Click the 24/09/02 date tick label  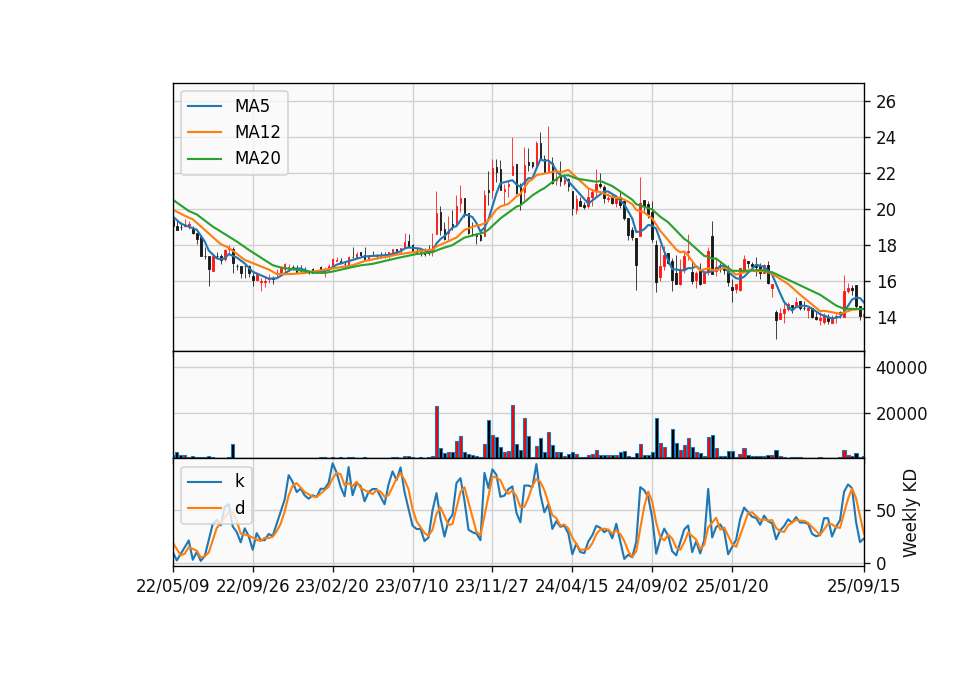point(651,586)
